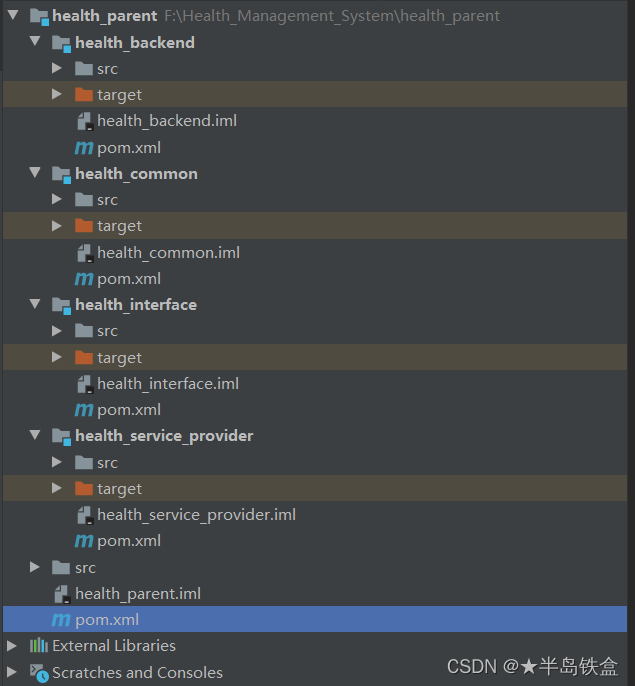
Task: Click Maven icon of health_common pom.xml
Action: click(84, 279)
